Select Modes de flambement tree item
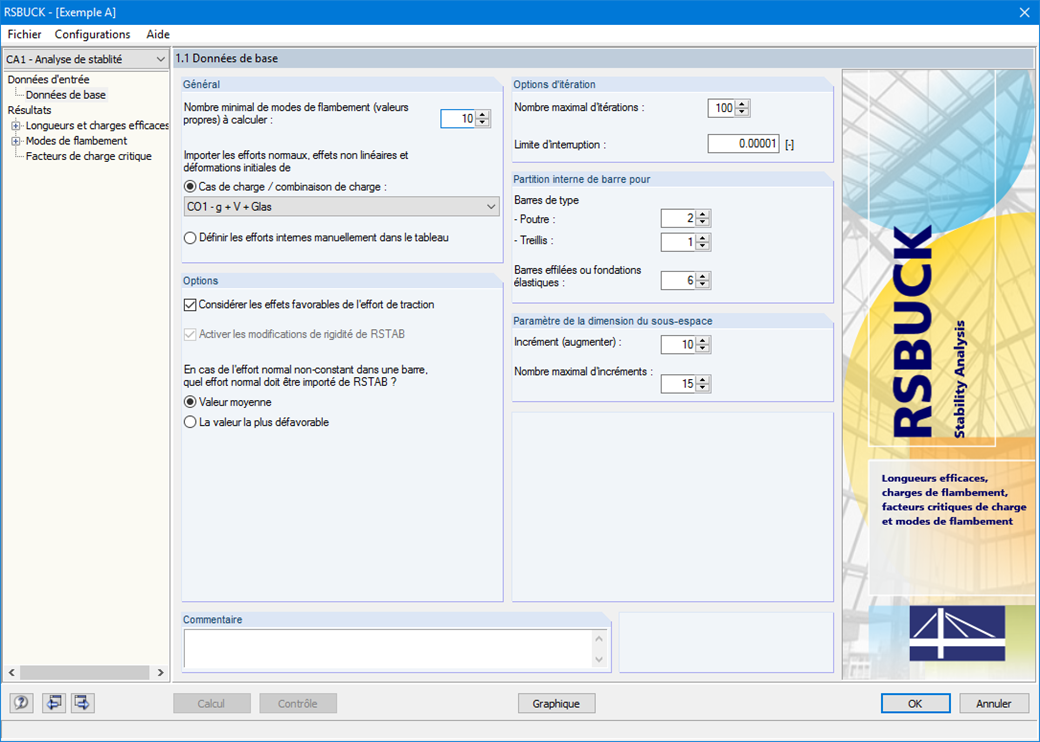 [x=76, y=141]
